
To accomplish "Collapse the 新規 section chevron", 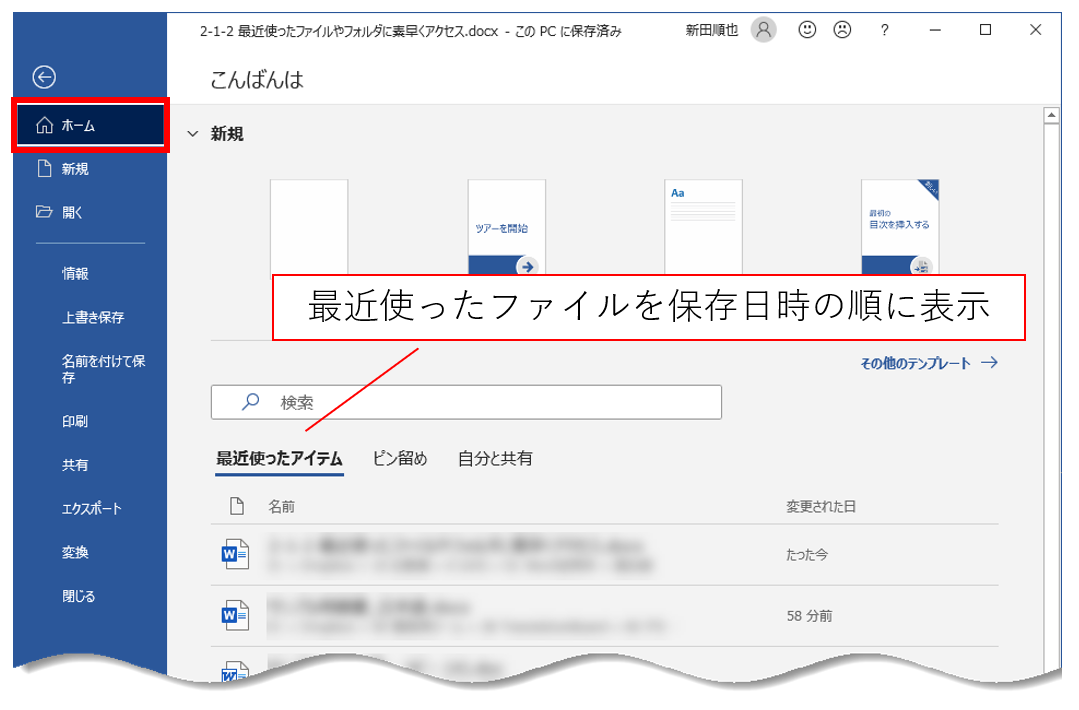I will [193, 135].
